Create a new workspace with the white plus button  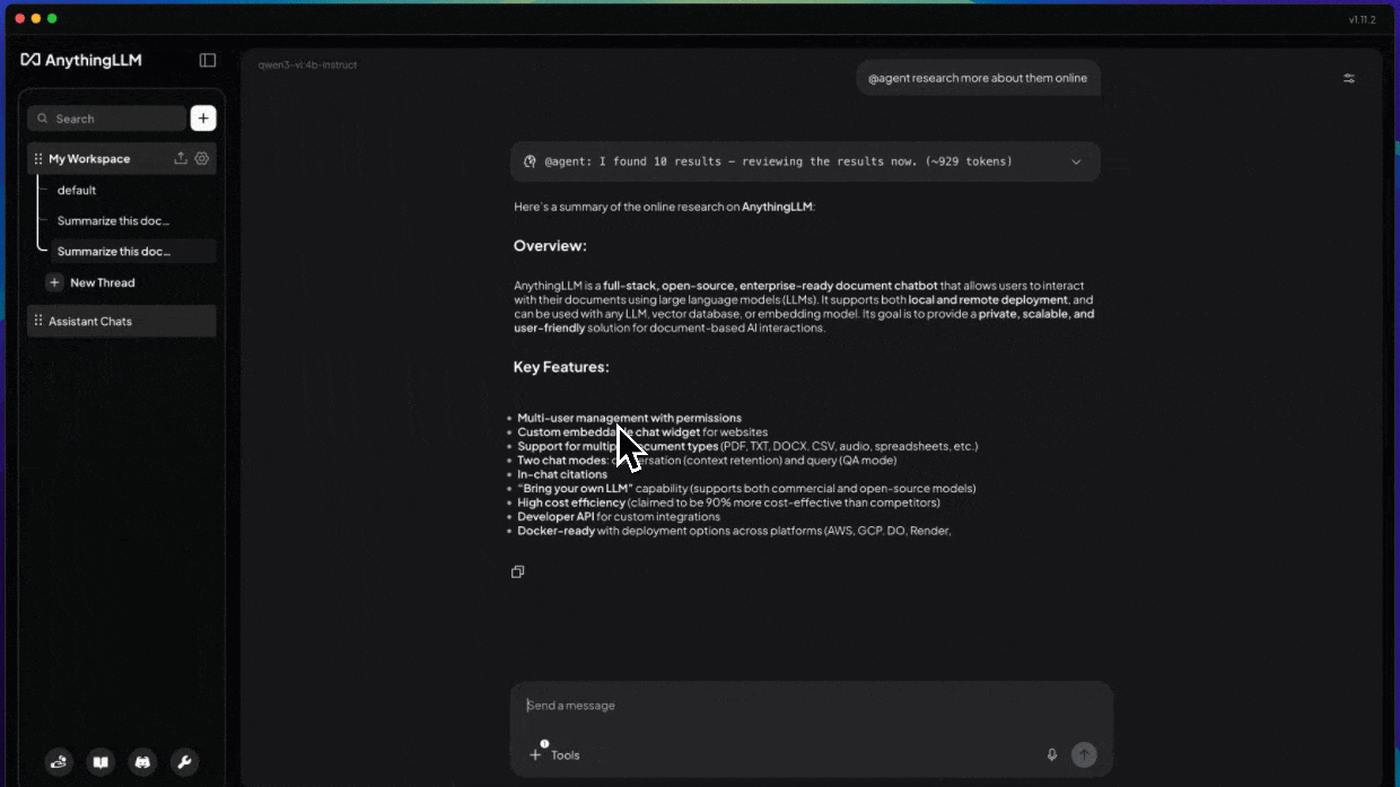click(x=203, y=118)
